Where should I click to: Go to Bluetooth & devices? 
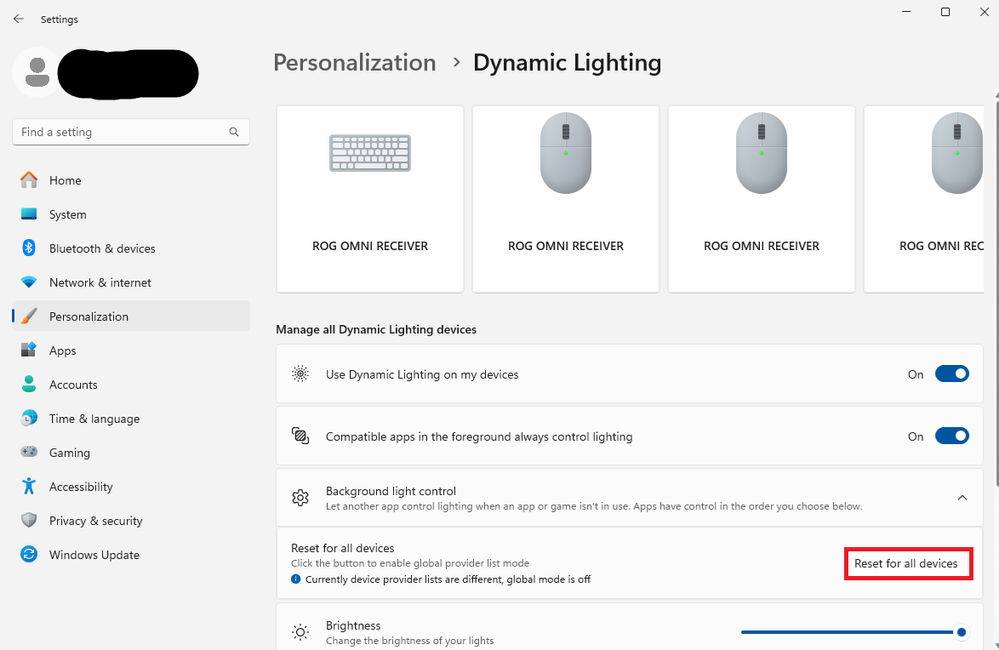(x=131, y=249)
